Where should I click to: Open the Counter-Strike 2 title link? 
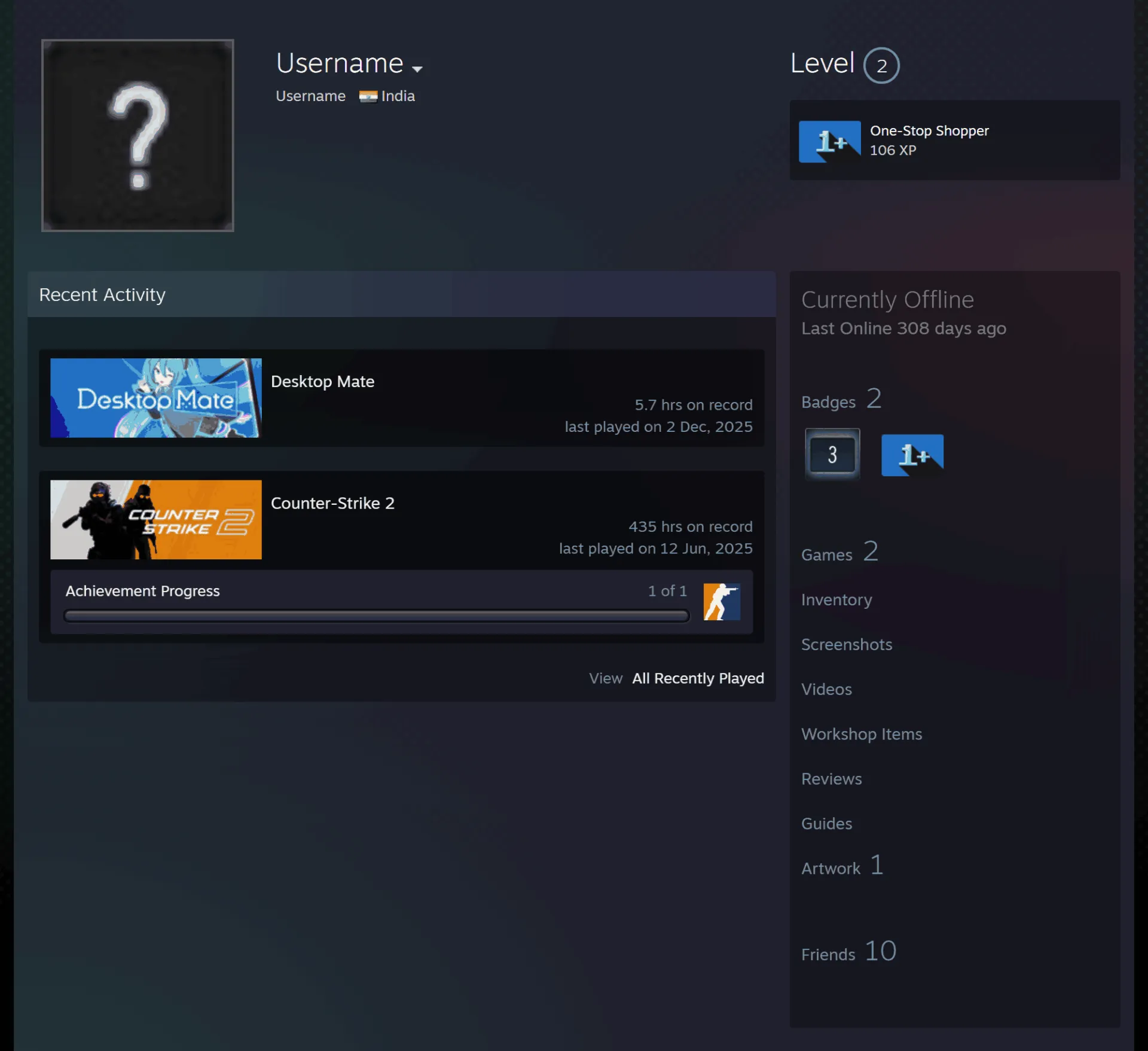coord(332,503)
